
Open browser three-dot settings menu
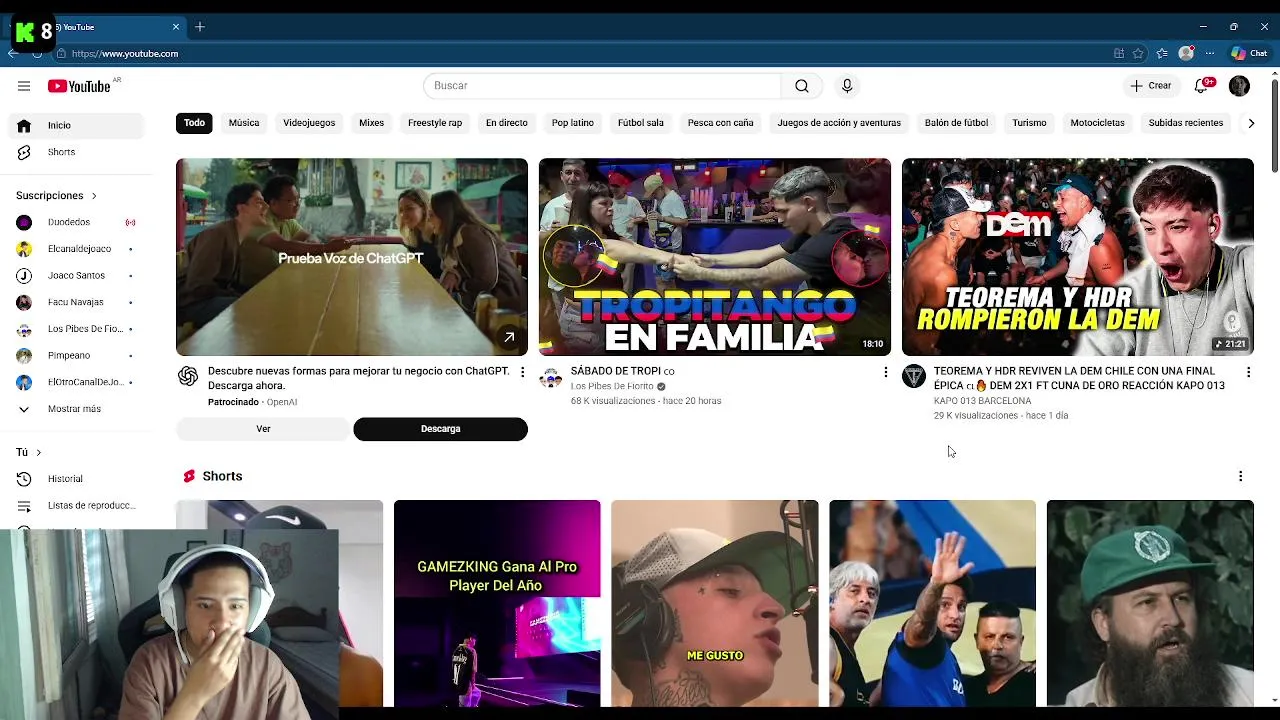pos(1210,54)
